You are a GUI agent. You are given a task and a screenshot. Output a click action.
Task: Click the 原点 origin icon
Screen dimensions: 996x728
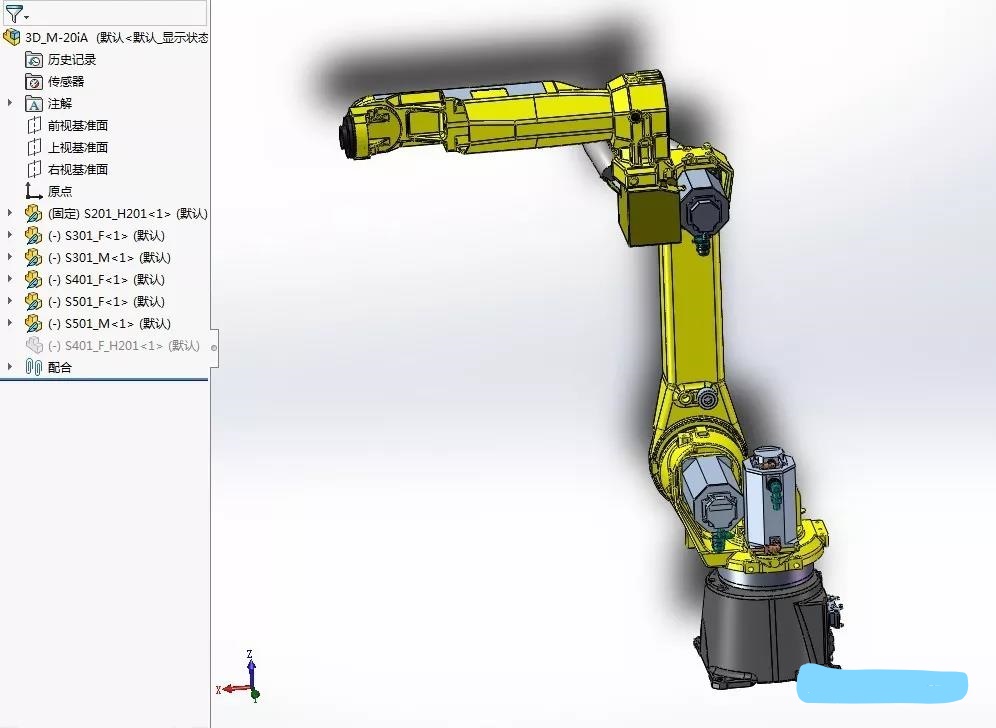click(34, 192)
